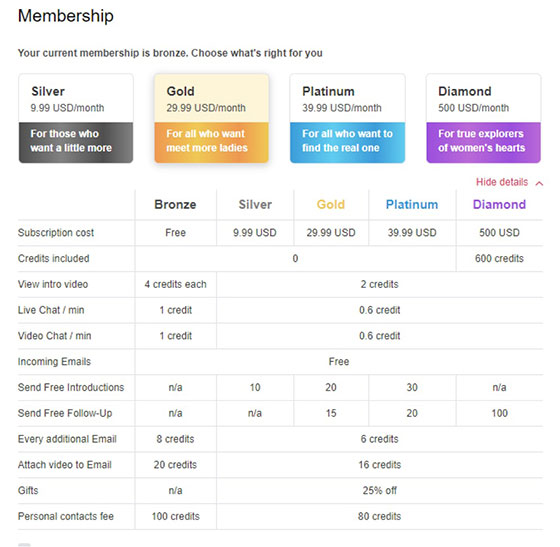
Task: Click the Gold column header in table
Action: (x=331, y=205)
